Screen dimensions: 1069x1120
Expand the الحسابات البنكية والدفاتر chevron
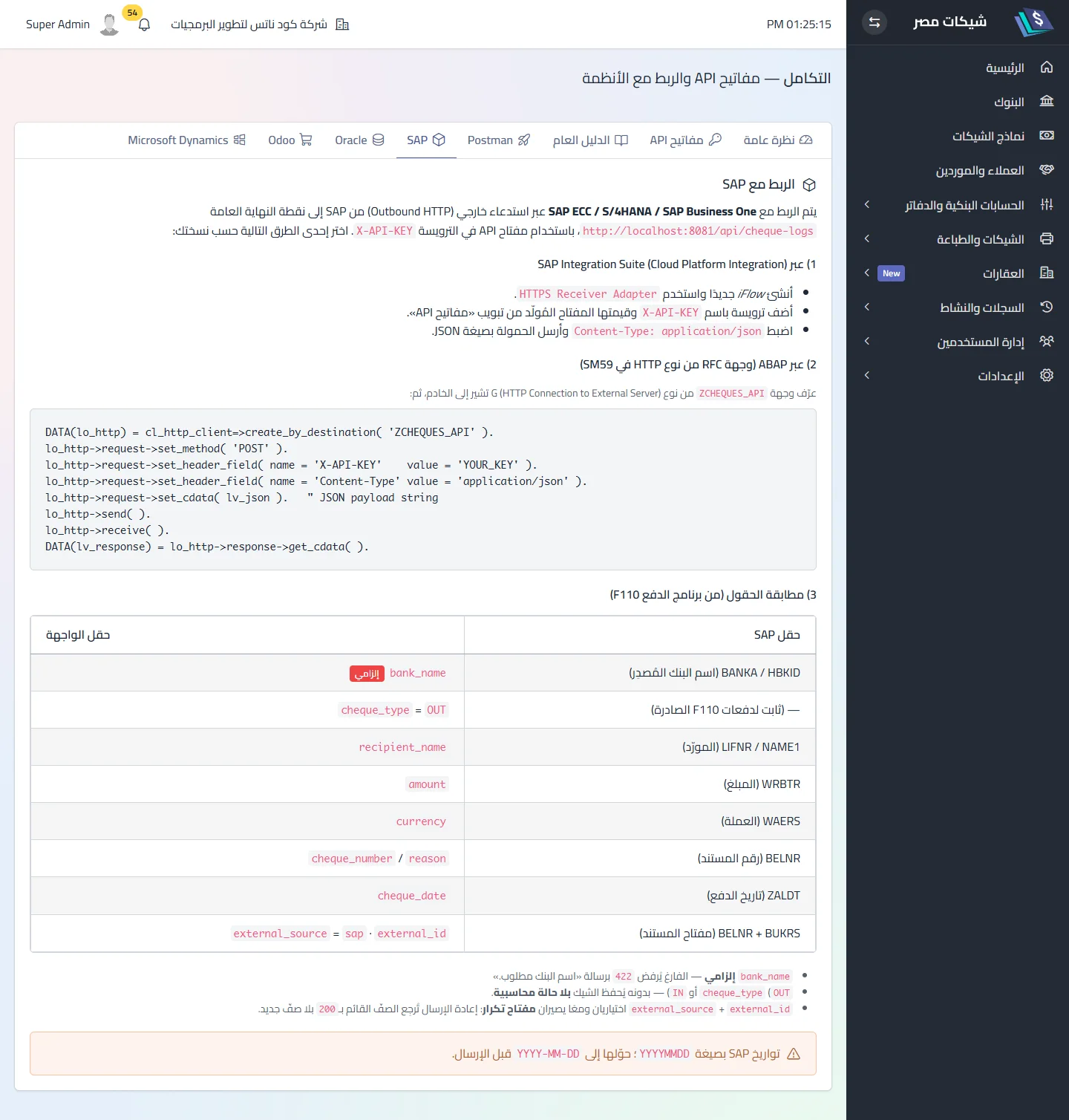(x=867, y=204)
